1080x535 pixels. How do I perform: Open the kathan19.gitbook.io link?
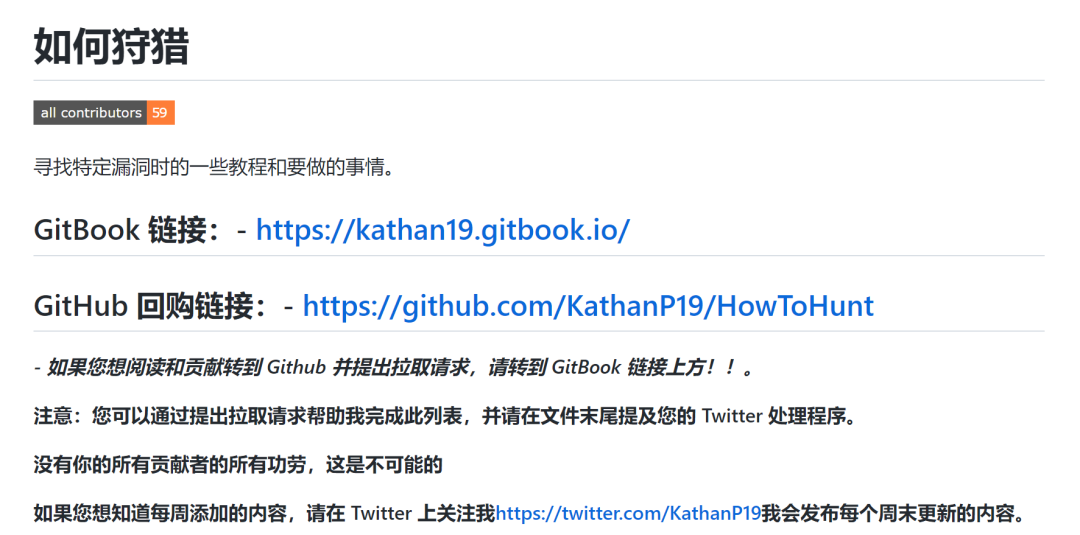click(442, 230)
